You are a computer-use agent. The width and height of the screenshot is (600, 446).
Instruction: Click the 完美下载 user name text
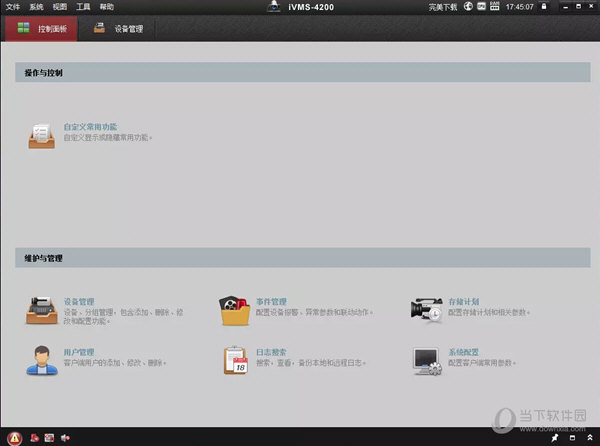(x=443, y=7)
